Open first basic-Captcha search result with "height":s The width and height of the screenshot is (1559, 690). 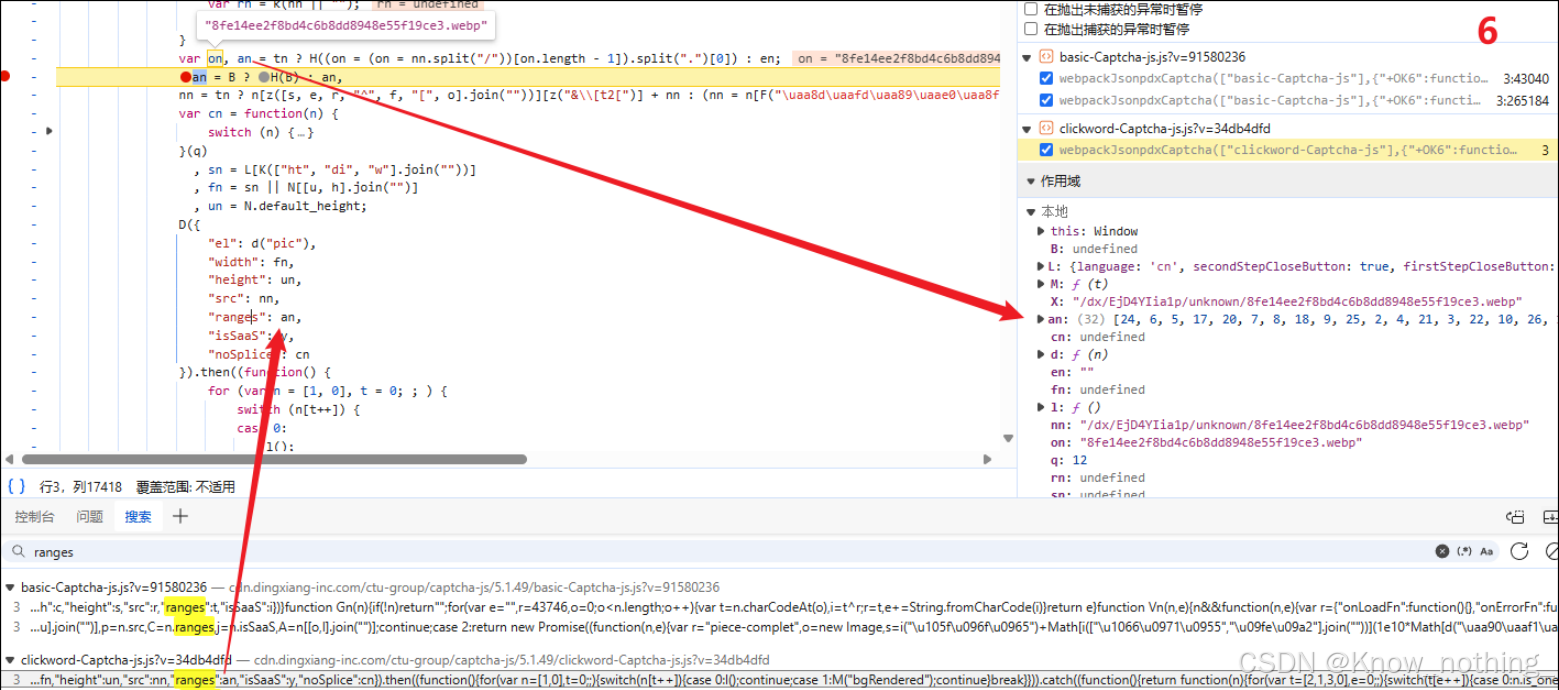tap(779, 607)
